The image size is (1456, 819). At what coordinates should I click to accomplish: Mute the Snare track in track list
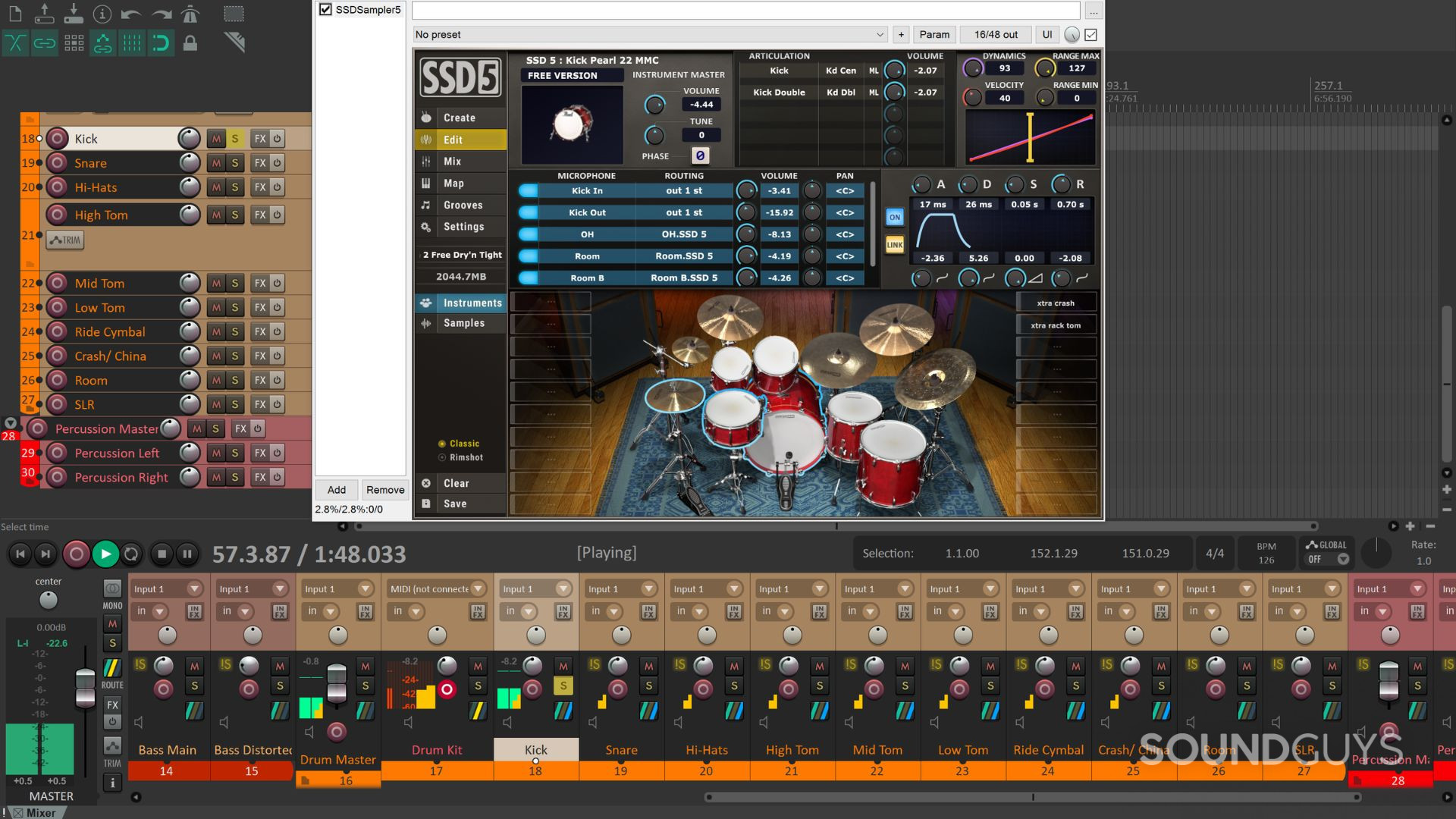tap(217, 163)
